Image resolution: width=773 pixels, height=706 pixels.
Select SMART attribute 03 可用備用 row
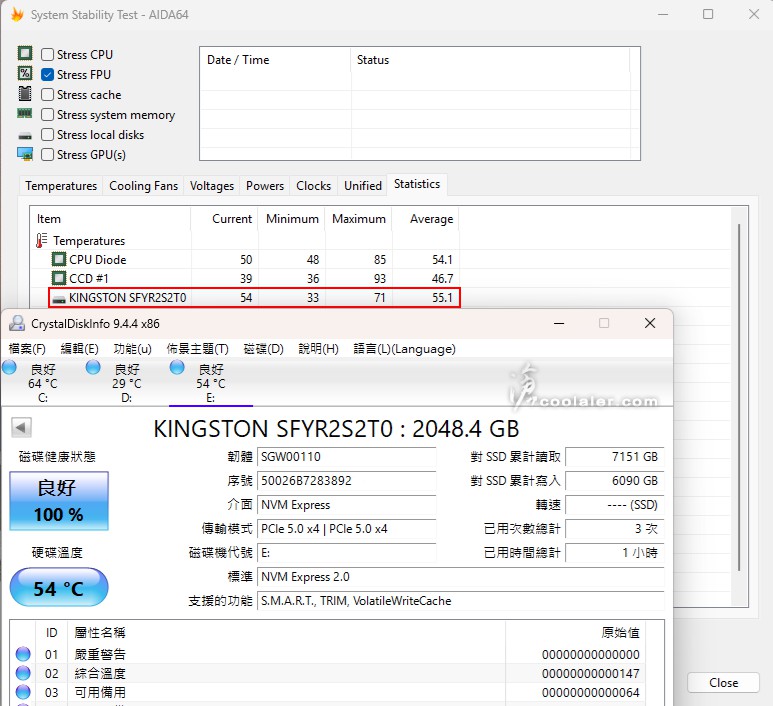(x=328, y=693)
